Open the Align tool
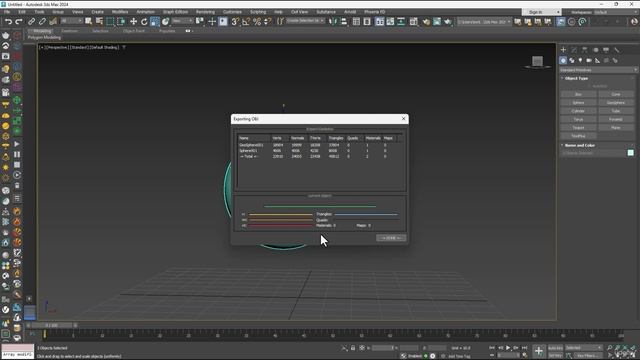 [344, 22]
